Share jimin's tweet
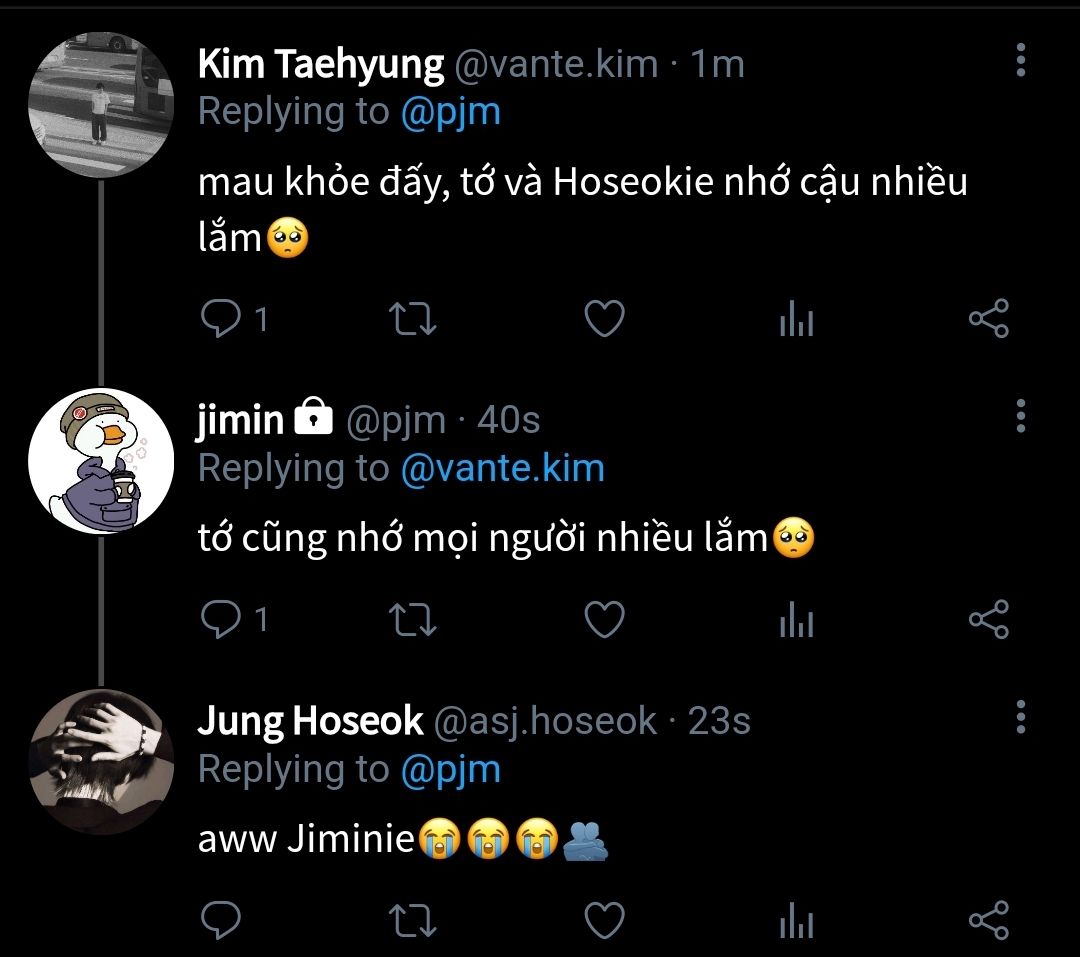The image size is (1080, 957). pyautogui.click(x=989, y=620)
